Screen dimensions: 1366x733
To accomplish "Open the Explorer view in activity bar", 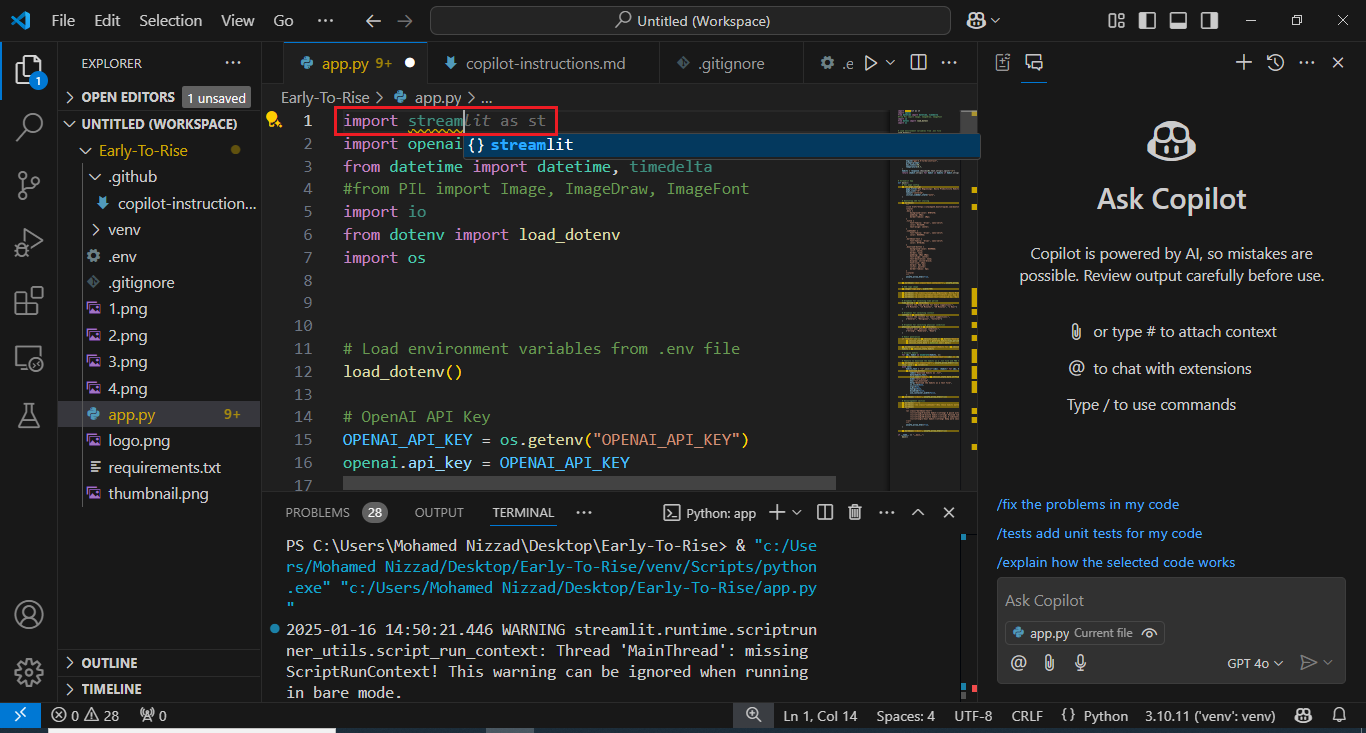I will click(29, 70).
